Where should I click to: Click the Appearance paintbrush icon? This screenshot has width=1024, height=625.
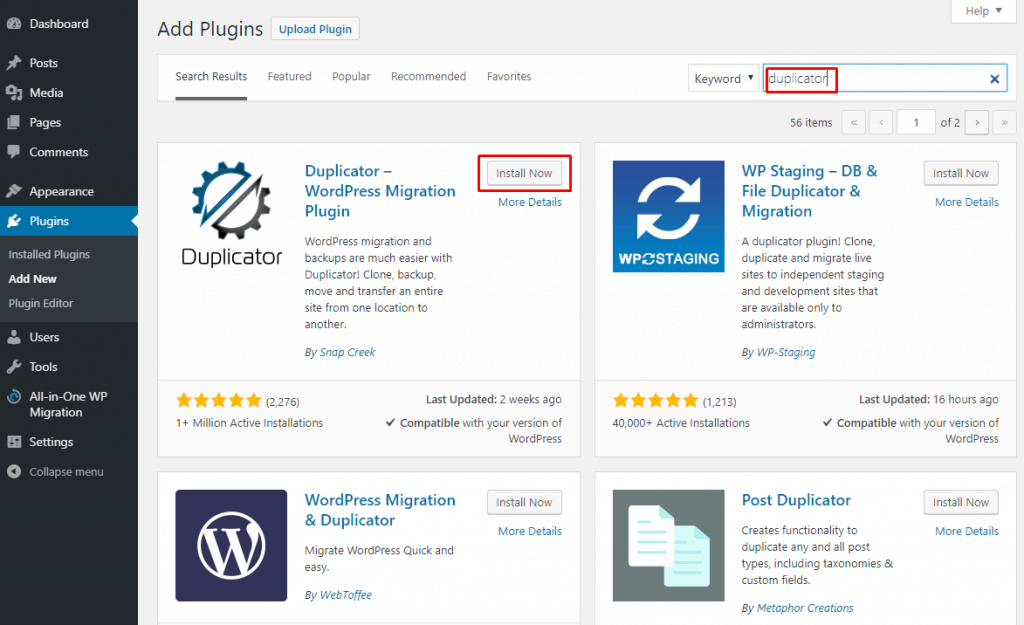14,191
